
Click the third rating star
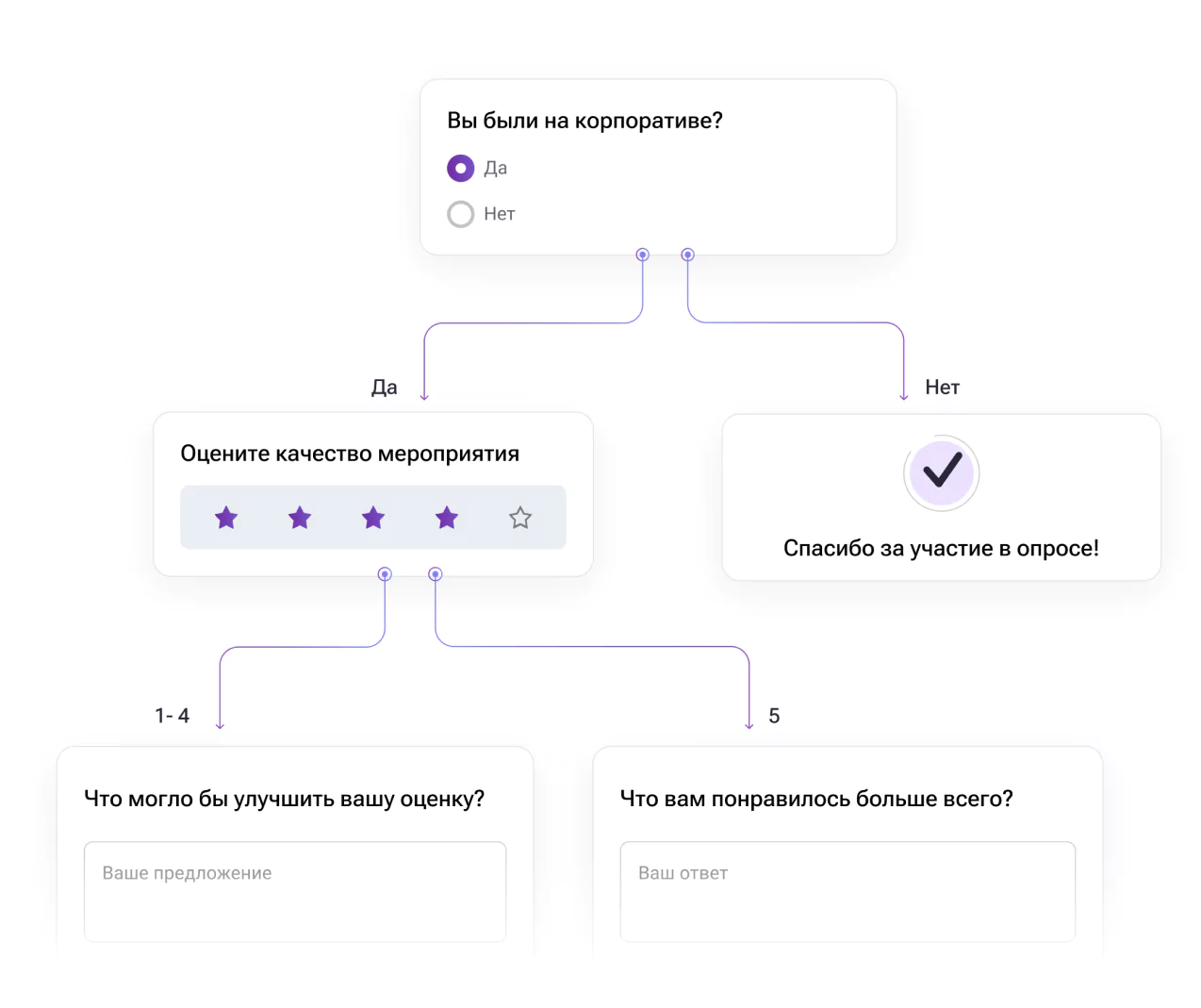click(373, 518)
